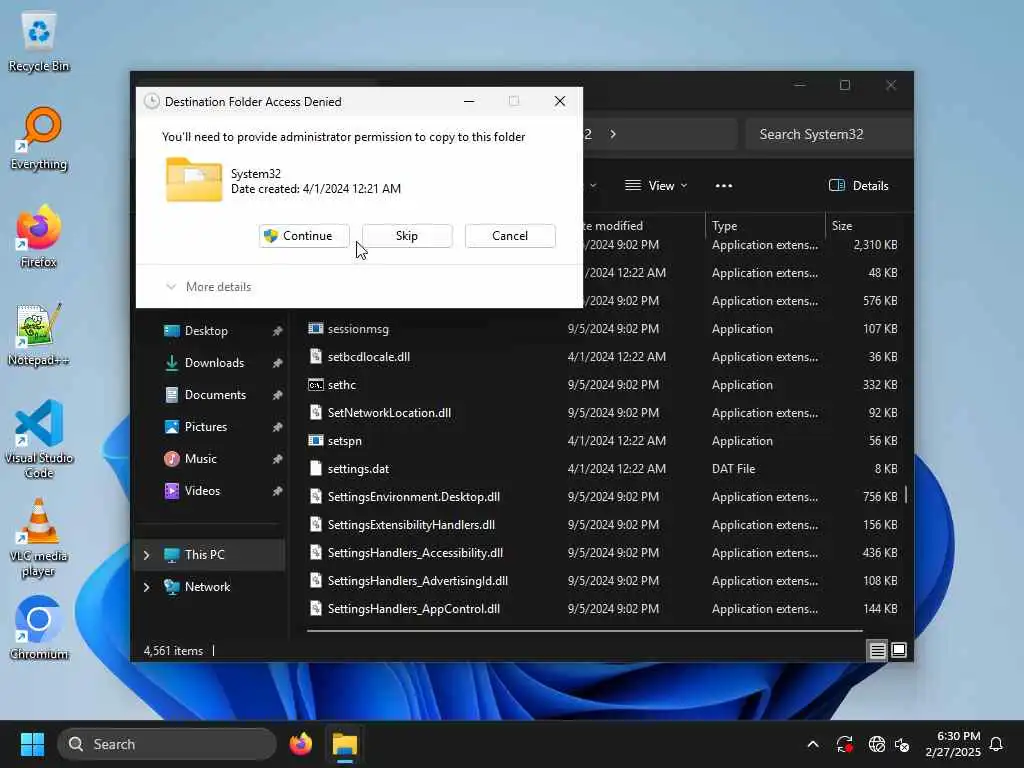This screenshot has height=768, width=1024.
Task: Click the clock showing 6:30 PM
Action: (x=958, y=736)
